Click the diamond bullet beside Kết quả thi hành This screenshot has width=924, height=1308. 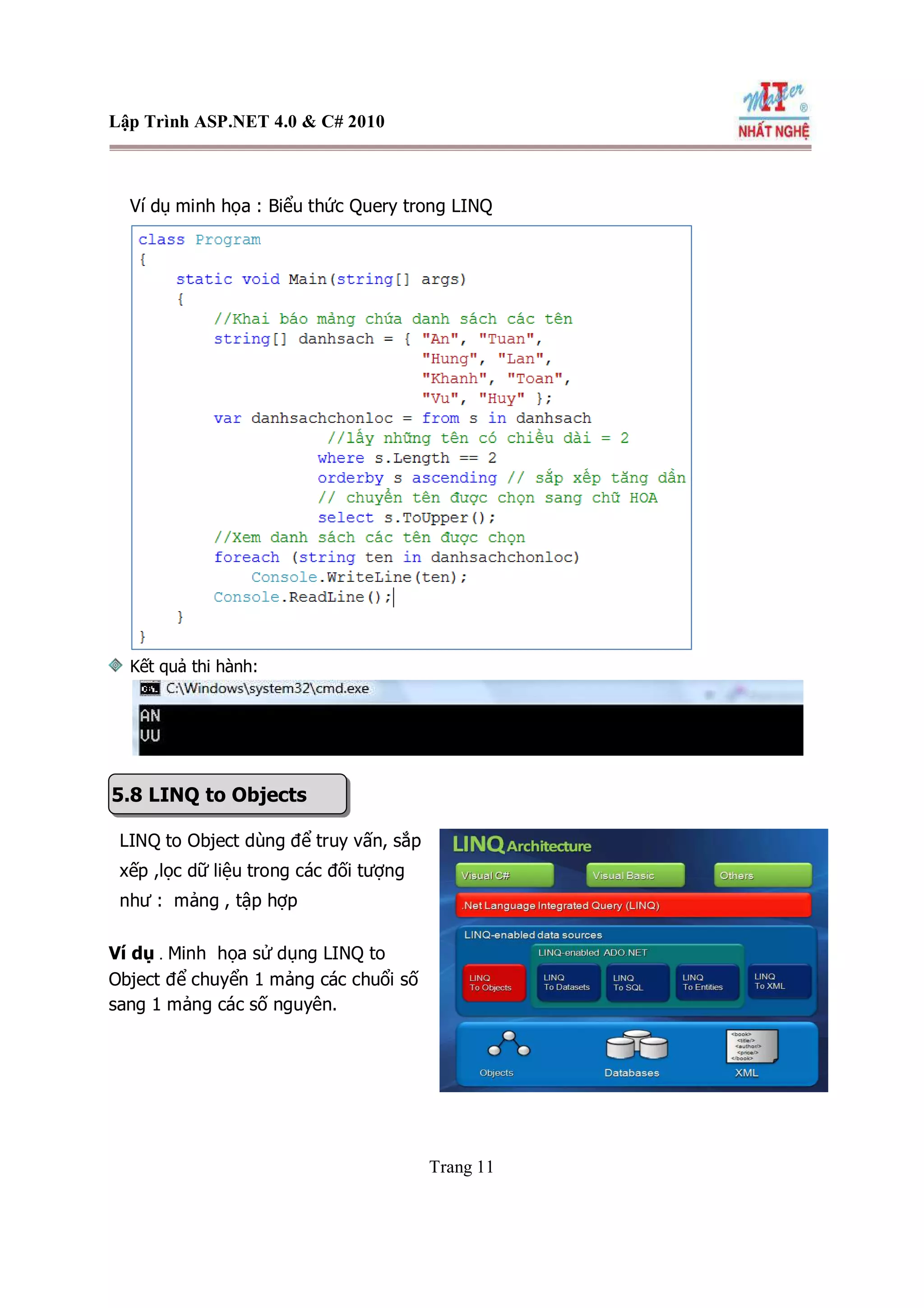pos(115,665)
